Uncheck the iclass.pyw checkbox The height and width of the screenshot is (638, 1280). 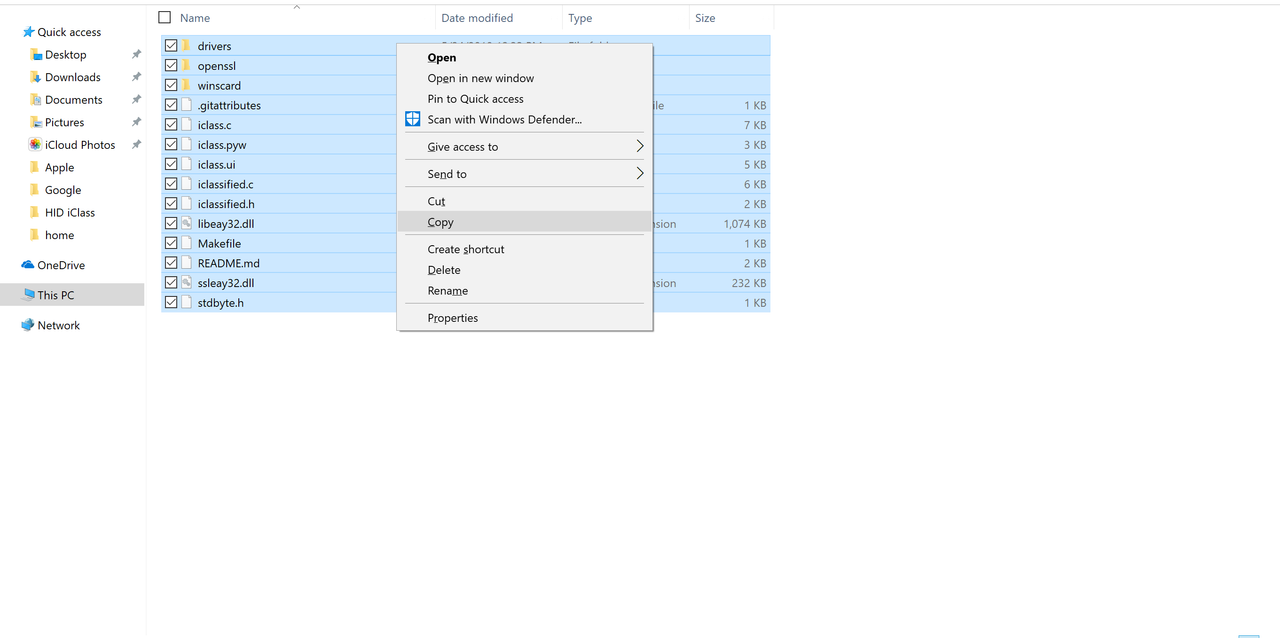click(x=171, y=145)
